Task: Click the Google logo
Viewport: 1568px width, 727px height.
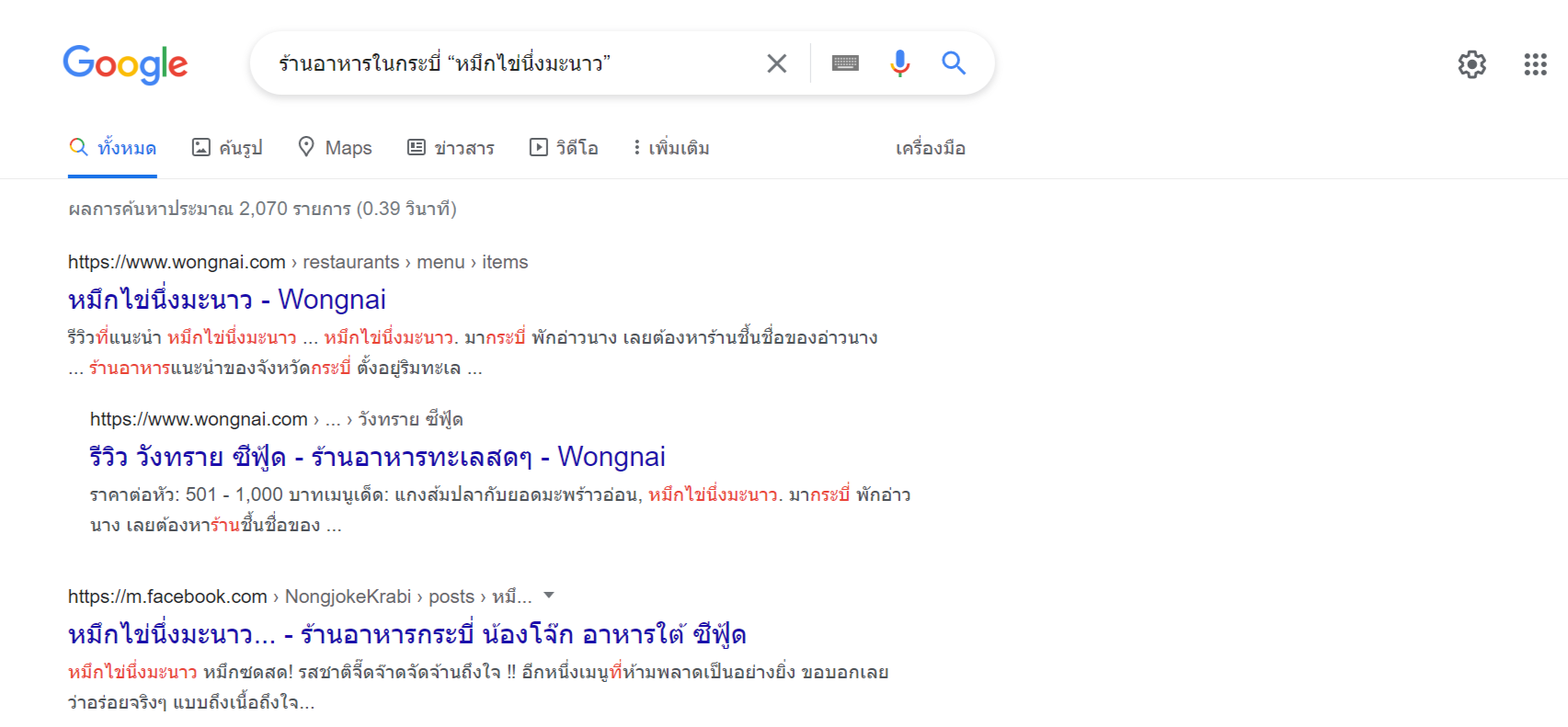Action: 125,64
